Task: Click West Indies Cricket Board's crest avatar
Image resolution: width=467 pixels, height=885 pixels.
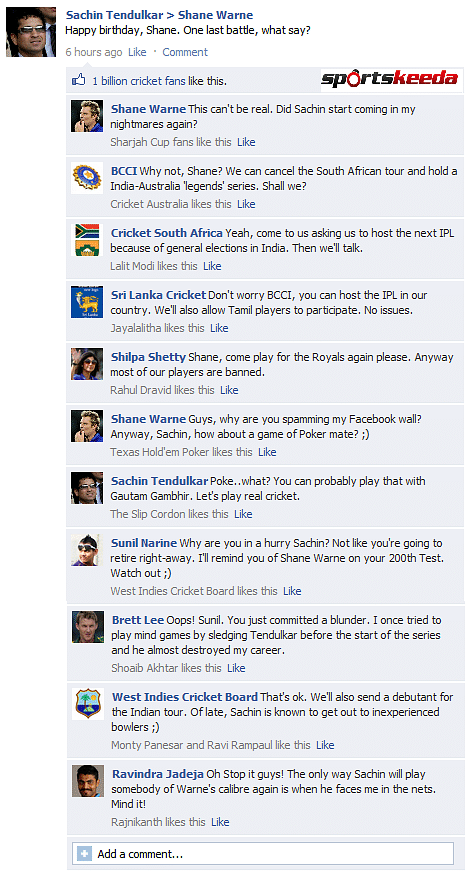Action: click(x=88, y=704)
